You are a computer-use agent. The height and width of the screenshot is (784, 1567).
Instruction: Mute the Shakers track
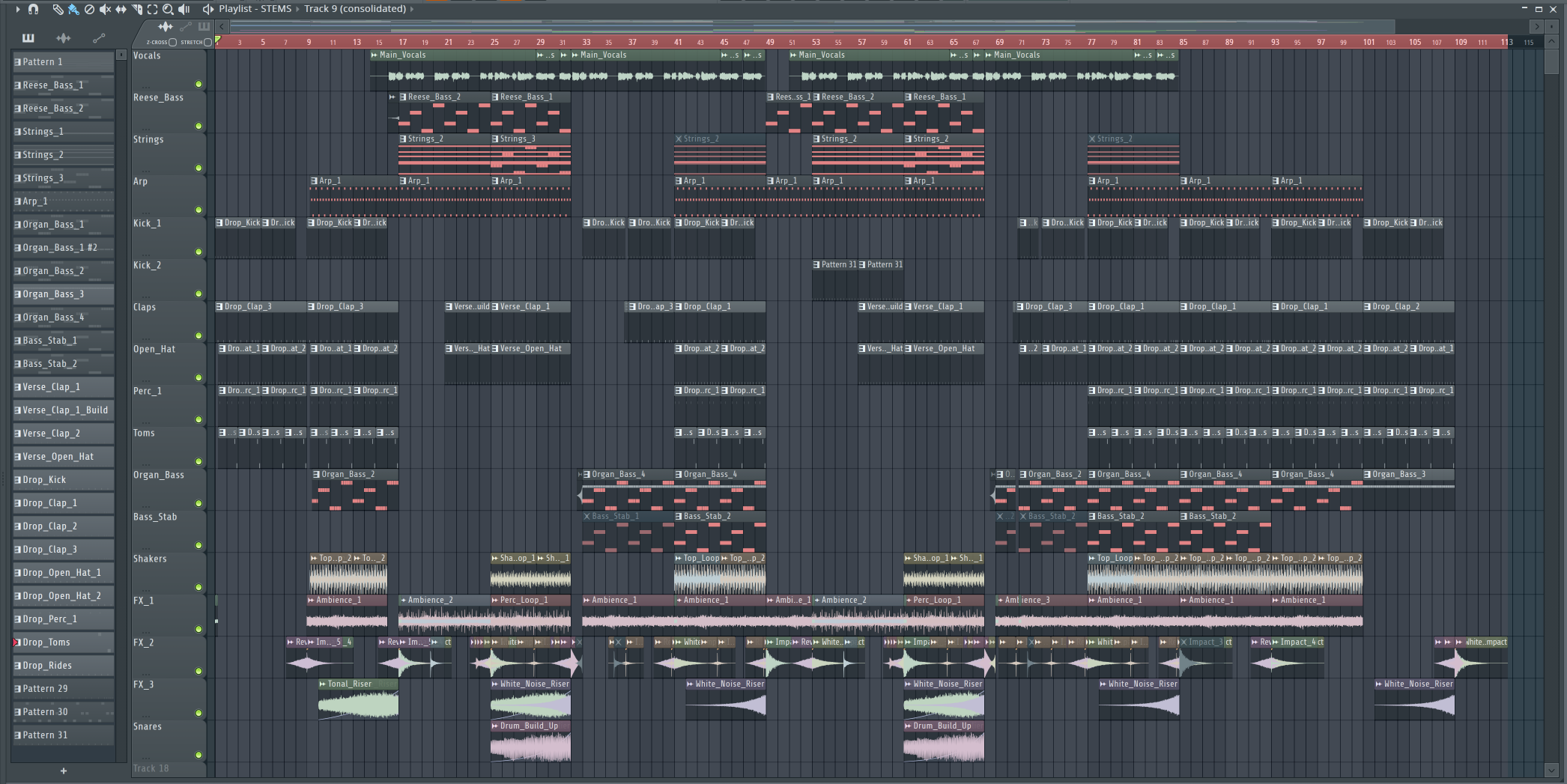[x=198, y=587]
